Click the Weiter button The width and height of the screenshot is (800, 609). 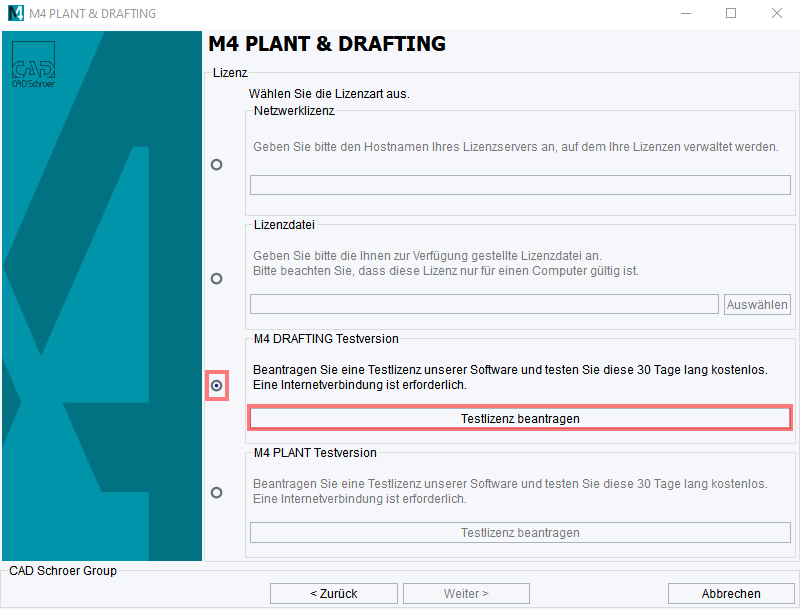[466, 594]
